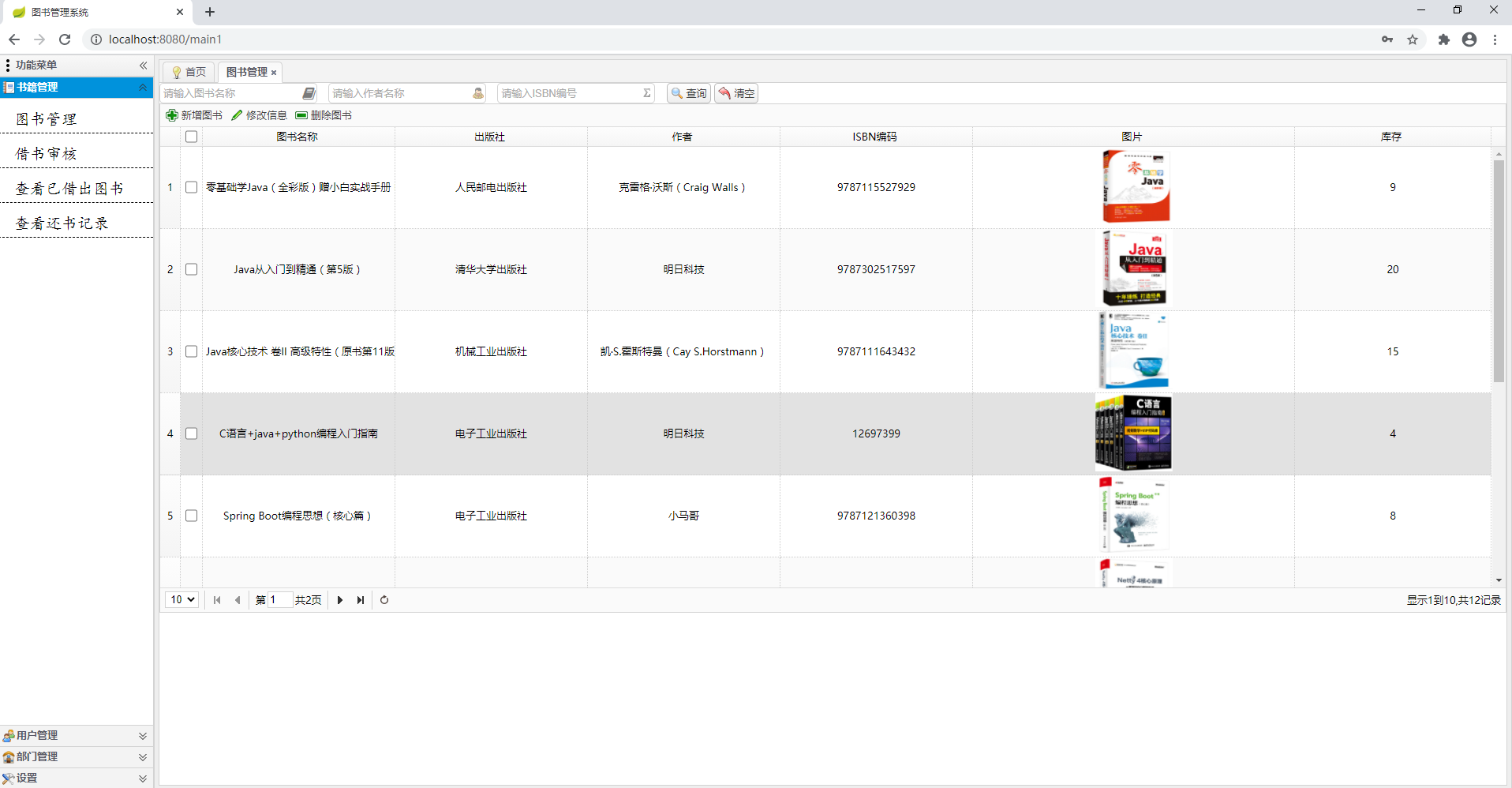The image size is (1512, 788).
Task: Close the 图书管理 tab with x
Action: click(x=274, y=73)
